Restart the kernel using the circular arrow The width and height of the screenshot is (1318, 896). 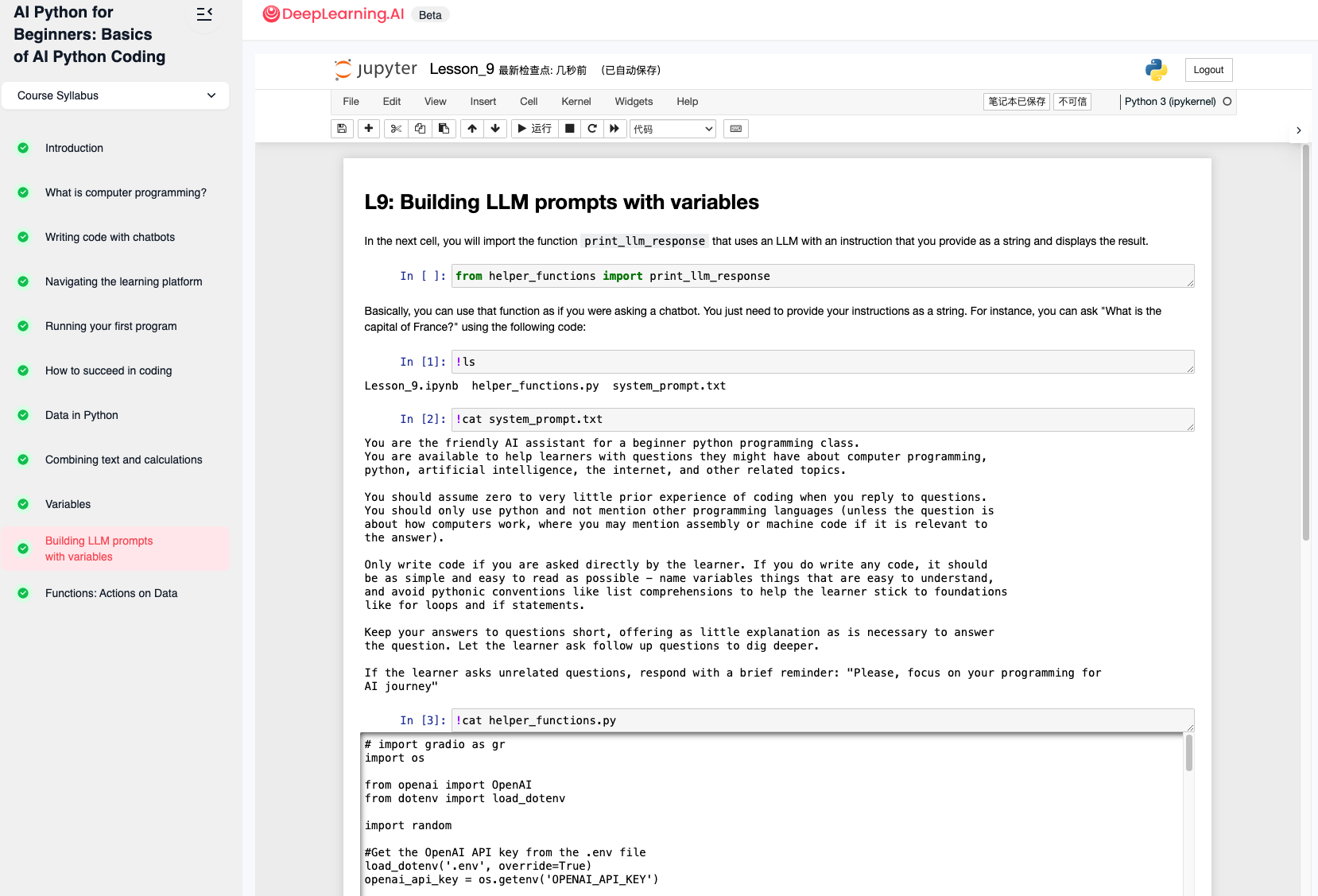[x=592, y=129]
